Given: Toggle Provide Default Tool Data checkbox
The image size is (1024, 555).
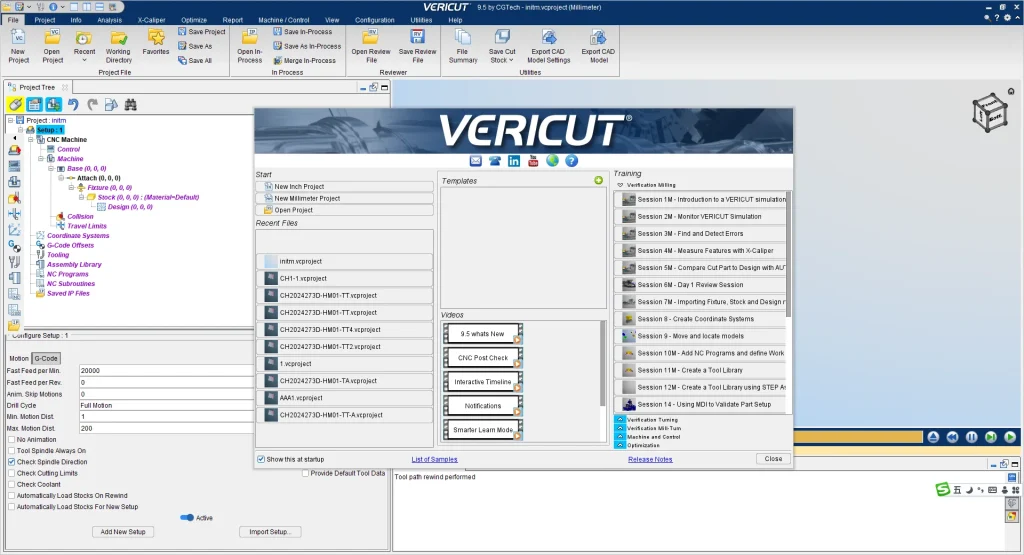Looking at the screenshot, I should (305, 473).
